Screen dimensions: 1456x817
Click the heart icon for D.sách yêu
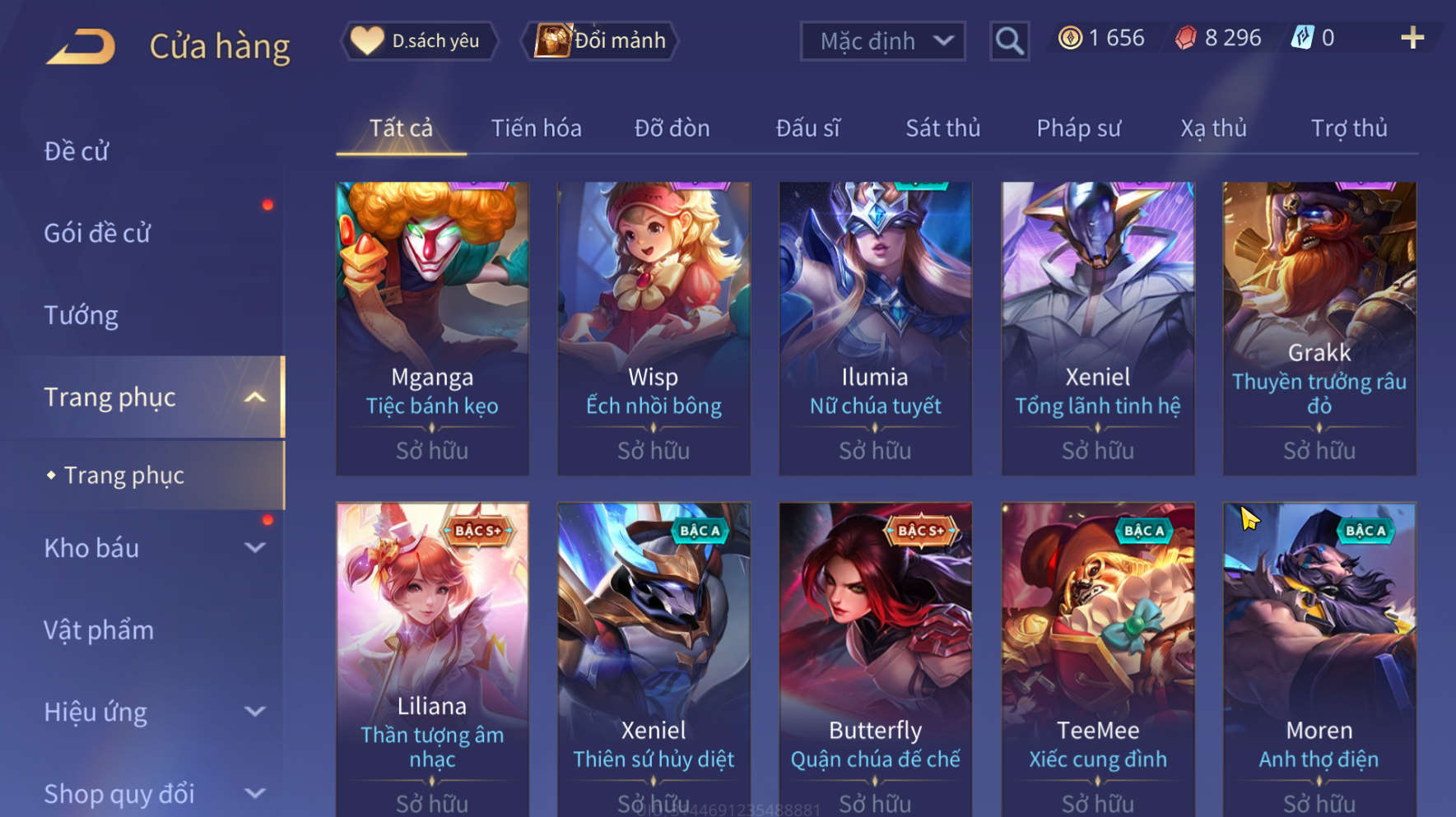tap(367, 40)
